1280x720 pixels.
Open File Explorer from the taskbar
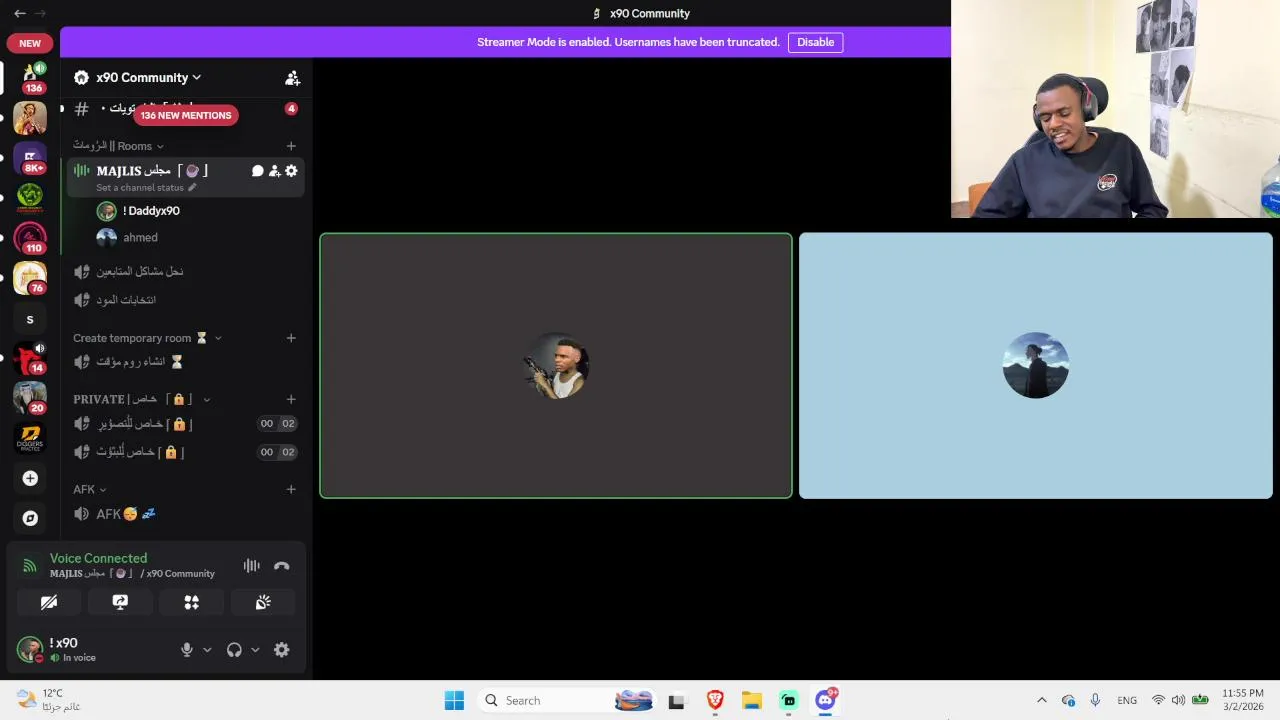coord(752,700)
